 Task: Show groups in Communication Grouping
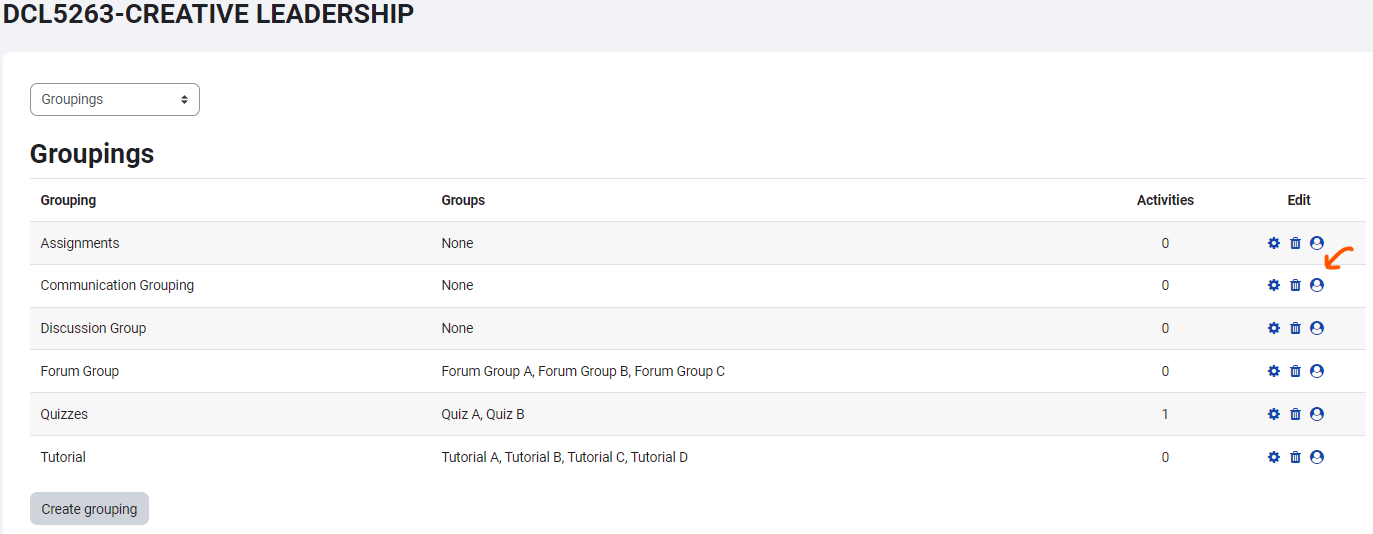1317,285
